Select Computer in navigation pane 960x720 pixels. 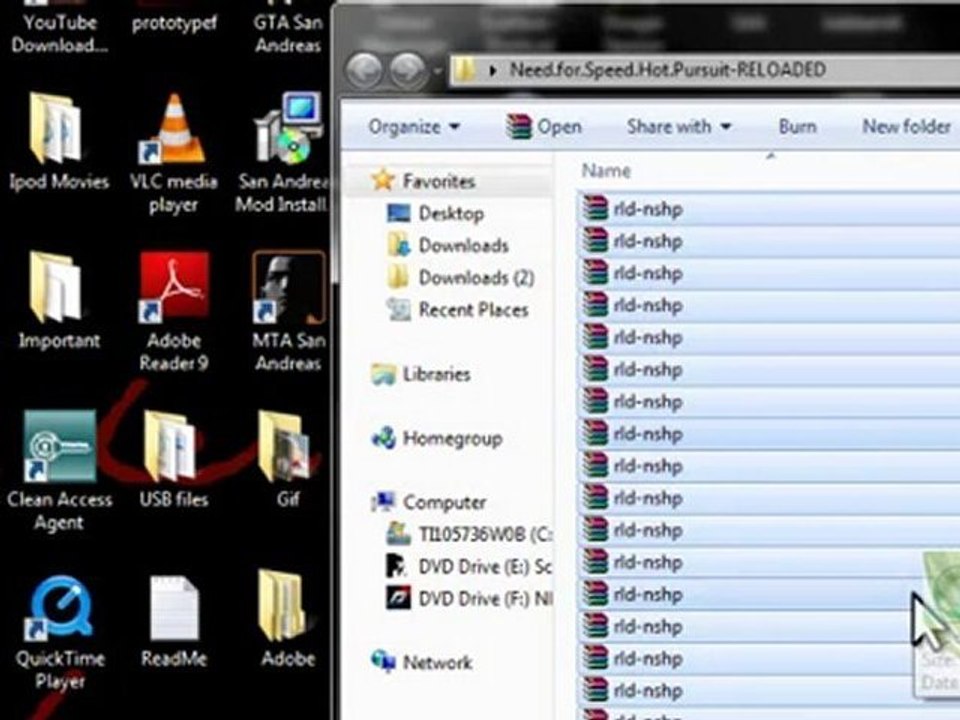tap(429, 503)
